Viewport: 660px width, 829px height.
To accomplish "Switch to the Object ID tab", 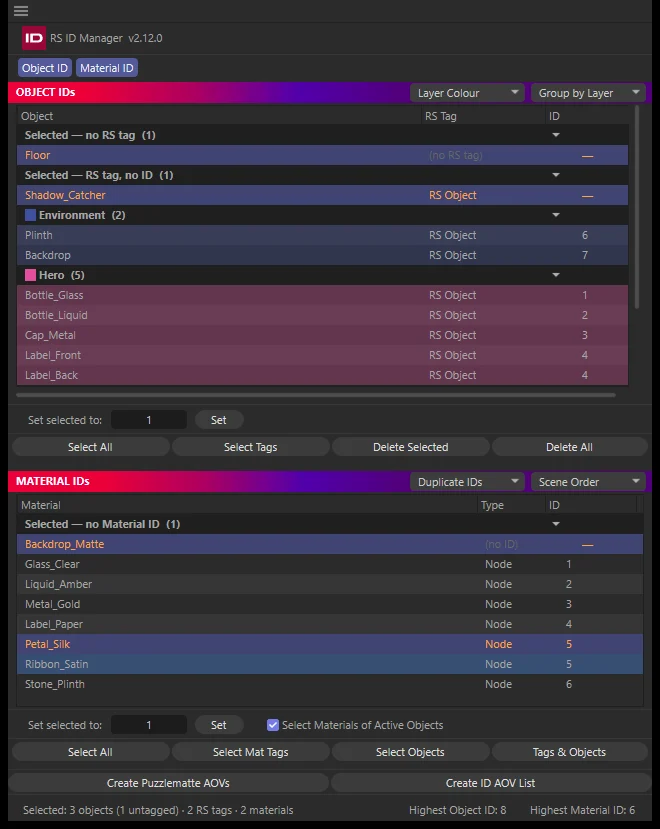I will pos(45,68).
